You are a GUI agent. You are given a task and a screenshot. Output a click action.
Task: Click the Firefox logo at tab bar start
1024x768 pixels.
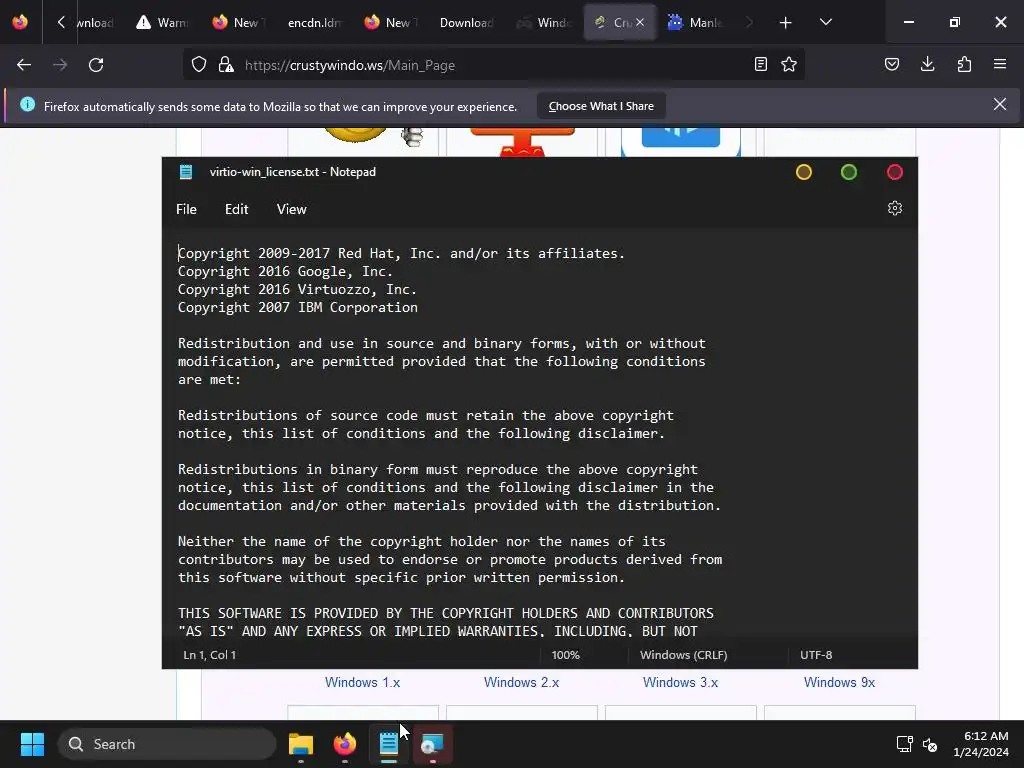point(20,22)
